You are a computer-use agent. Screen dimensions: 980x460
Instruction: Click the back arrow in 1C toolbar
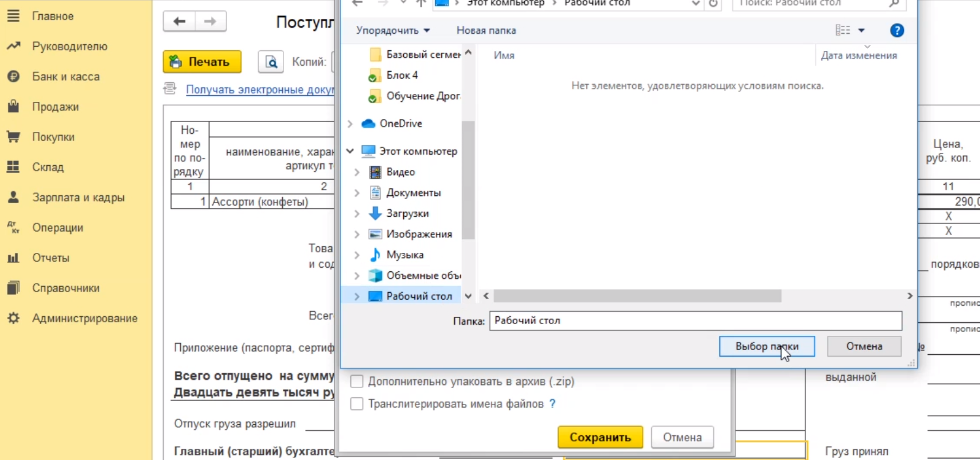point(180,22)
